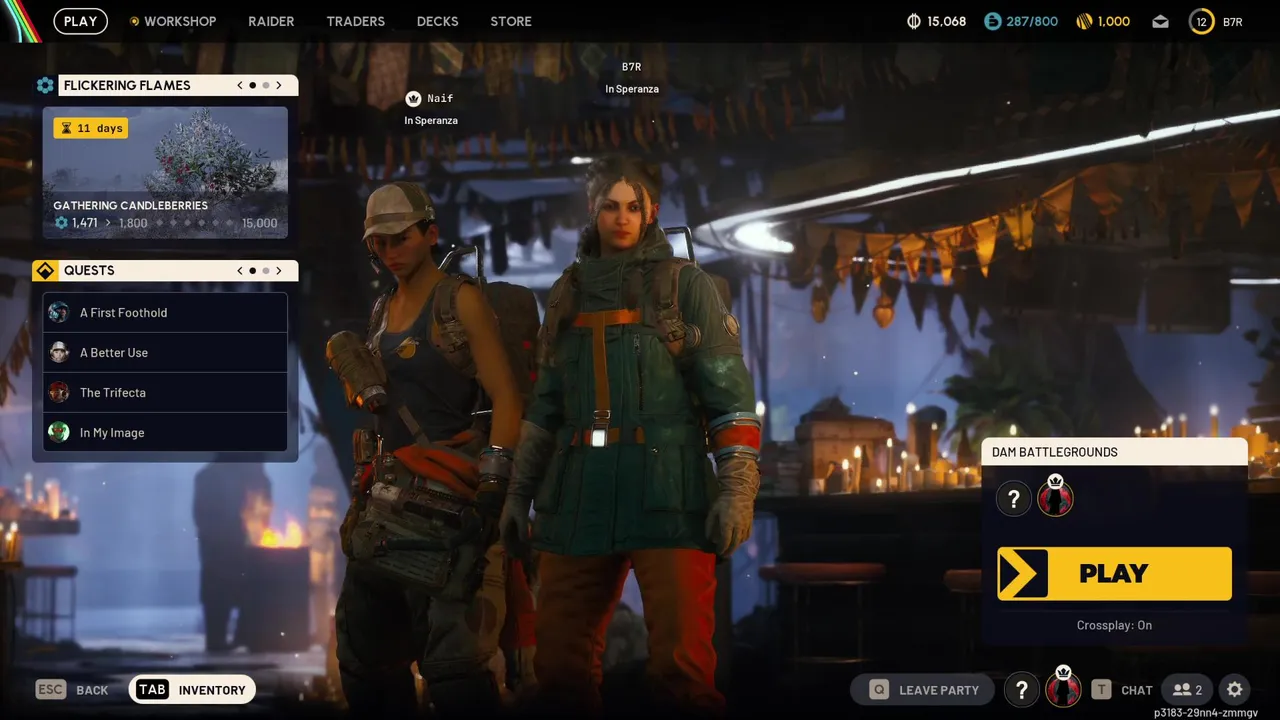Click the party leader avatar in map panel

[1055, 496]
